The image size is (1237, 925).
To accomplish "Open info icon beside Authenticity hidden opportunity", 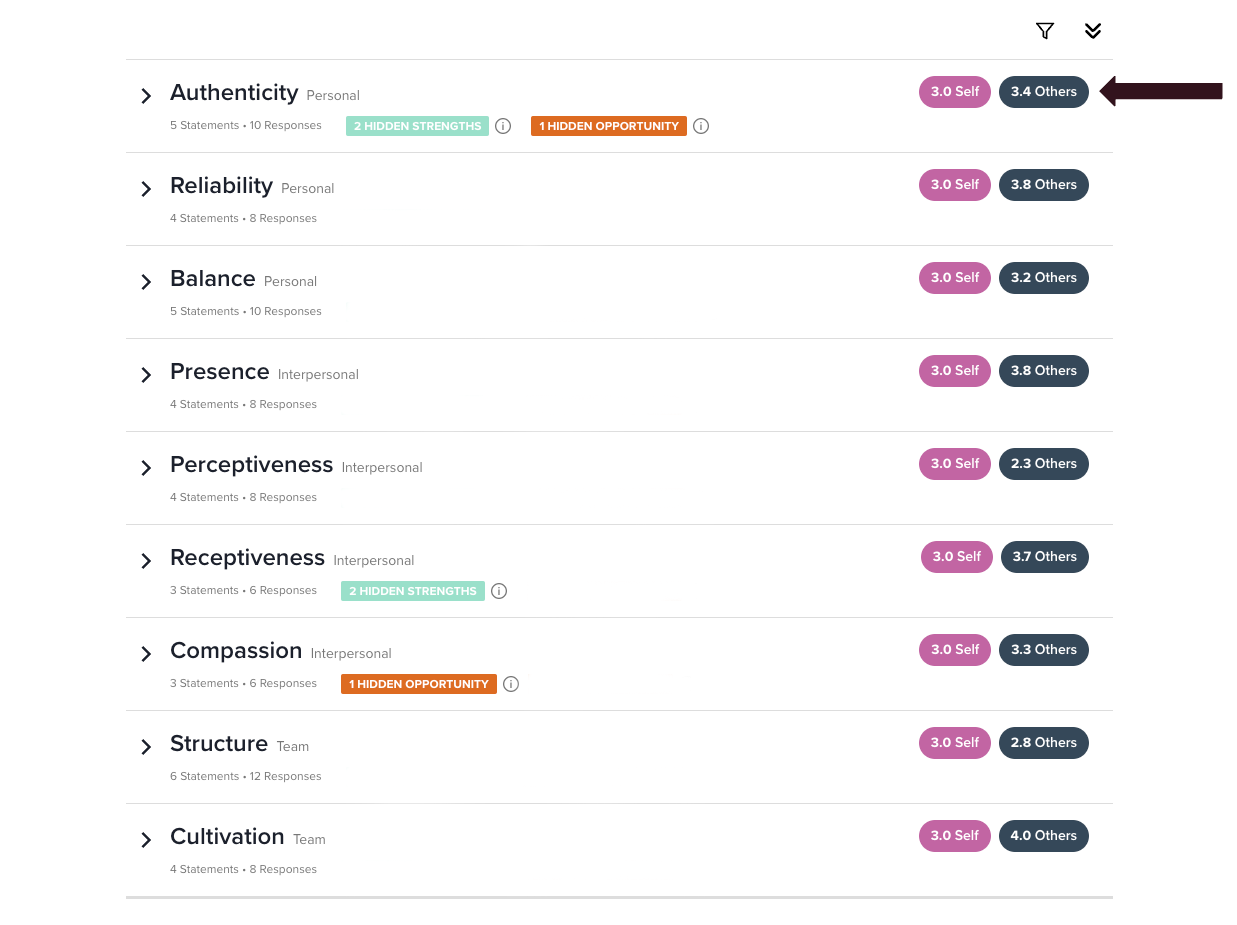I will (x=701, y=126).
